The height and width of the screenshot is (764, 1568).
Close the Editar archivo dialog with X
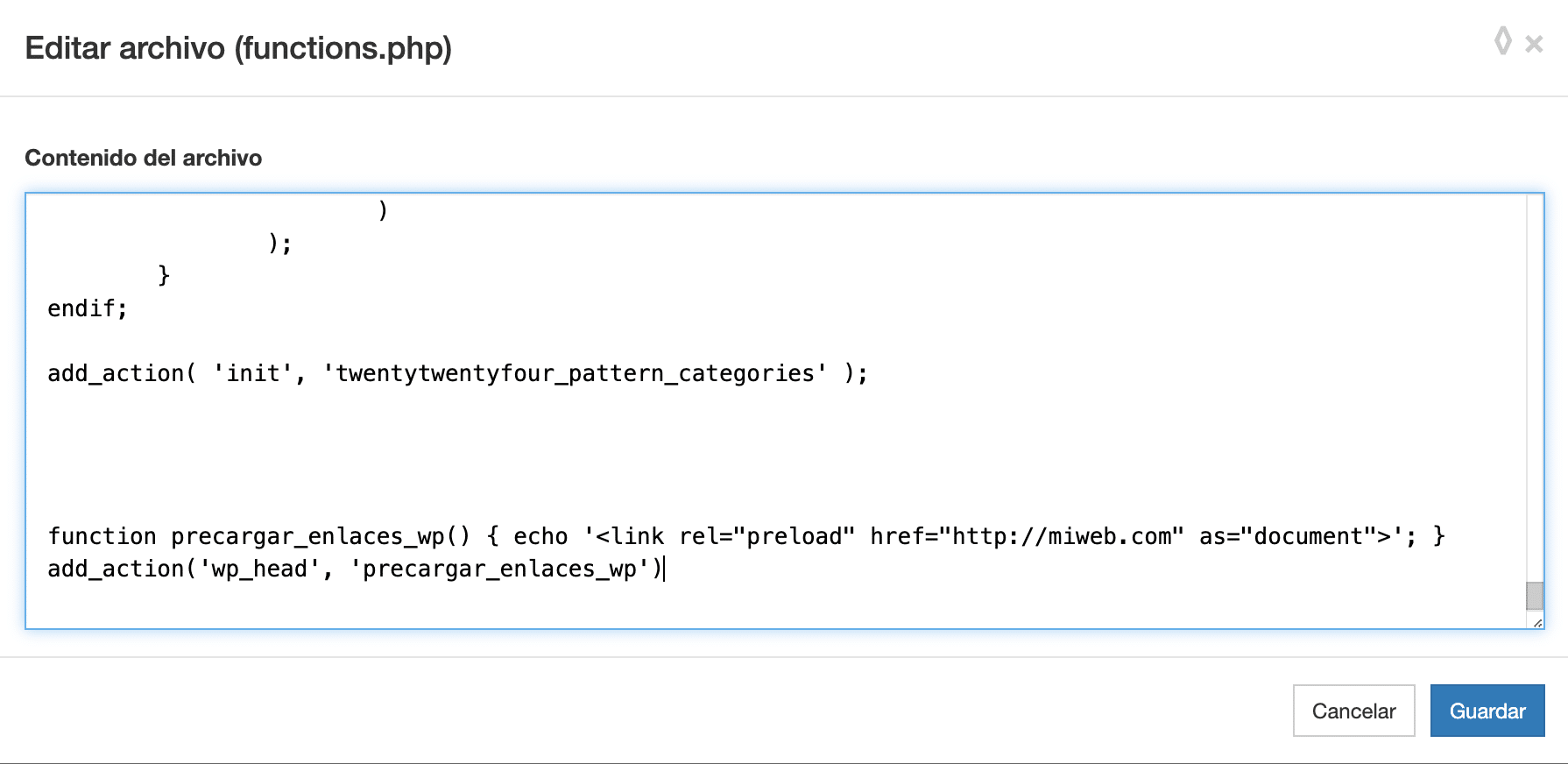pos(1534,44)
